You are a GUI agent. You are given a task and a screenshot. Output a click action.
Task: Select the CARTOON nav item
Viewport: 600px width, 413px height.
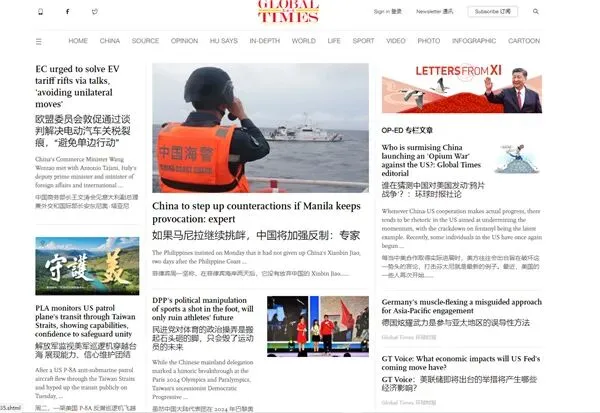[x=524, y=41]
